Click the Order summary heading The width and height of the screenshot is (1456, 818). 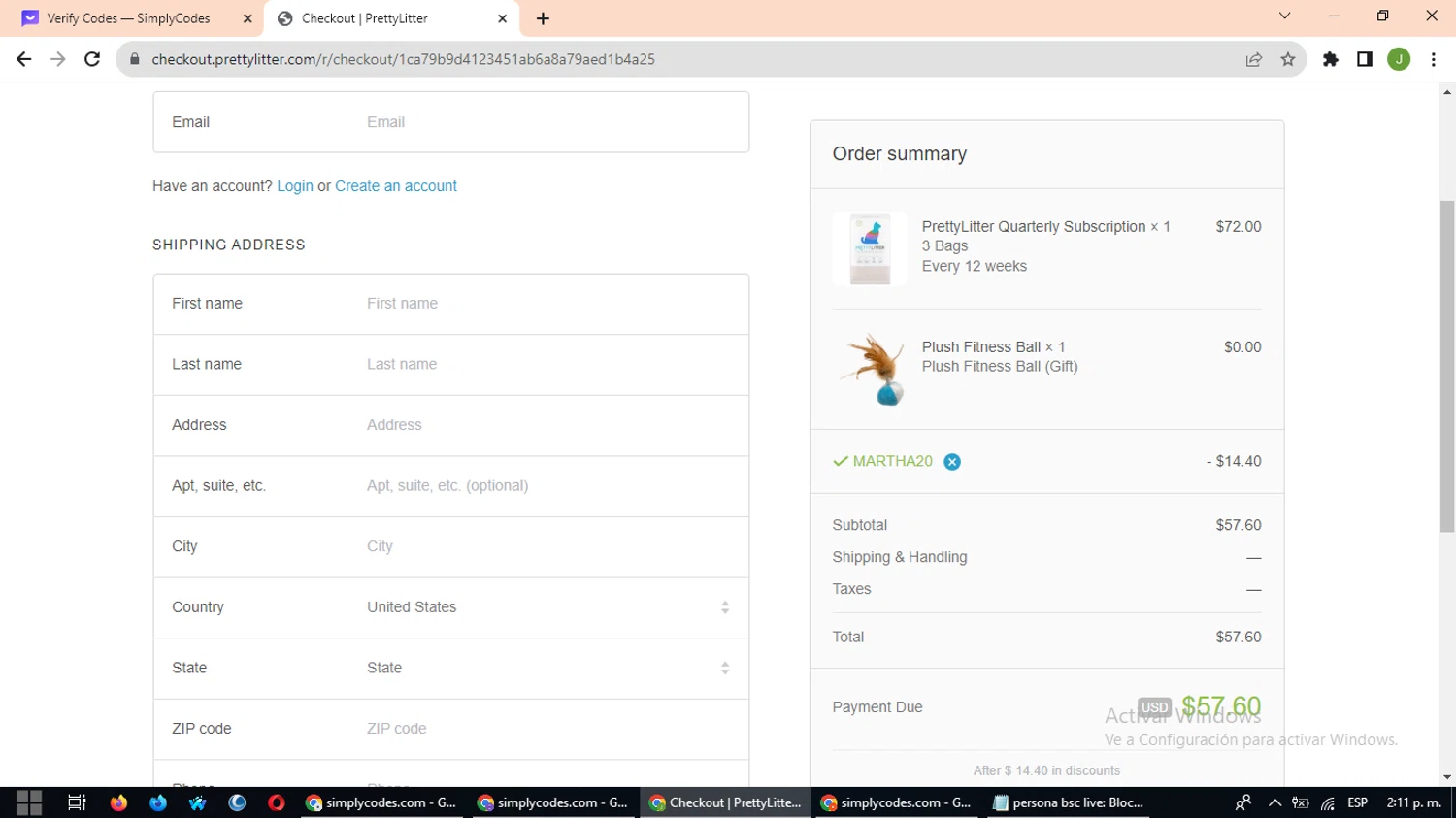click(900, 154)
